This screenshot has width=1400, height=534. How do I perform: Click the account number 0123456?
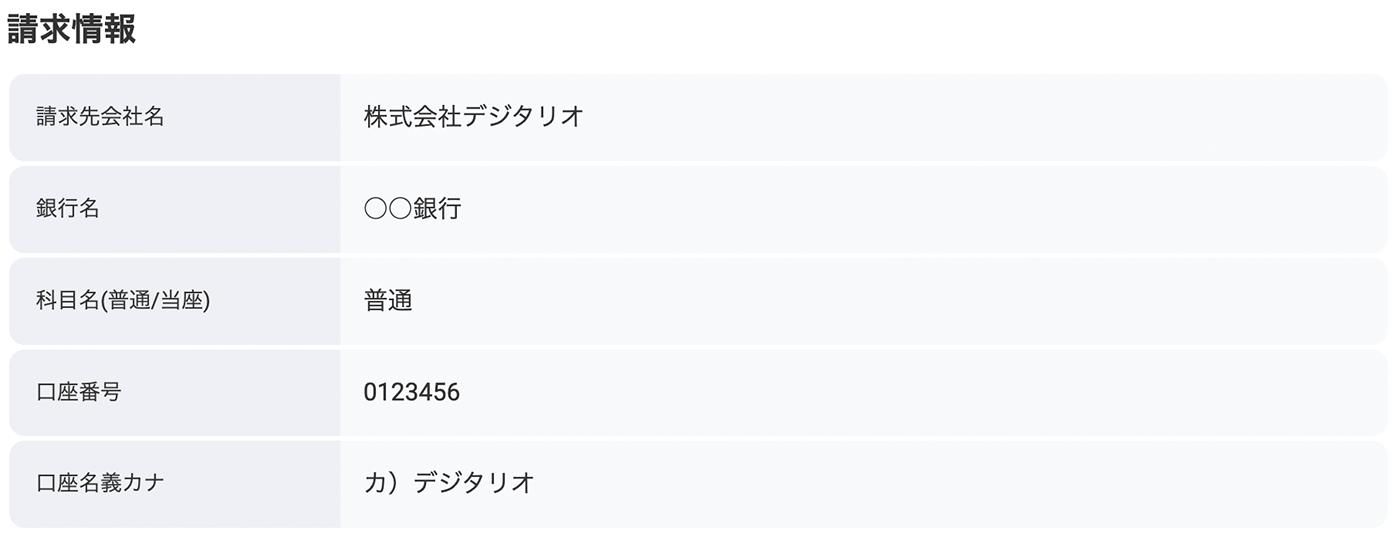(411, 392)
